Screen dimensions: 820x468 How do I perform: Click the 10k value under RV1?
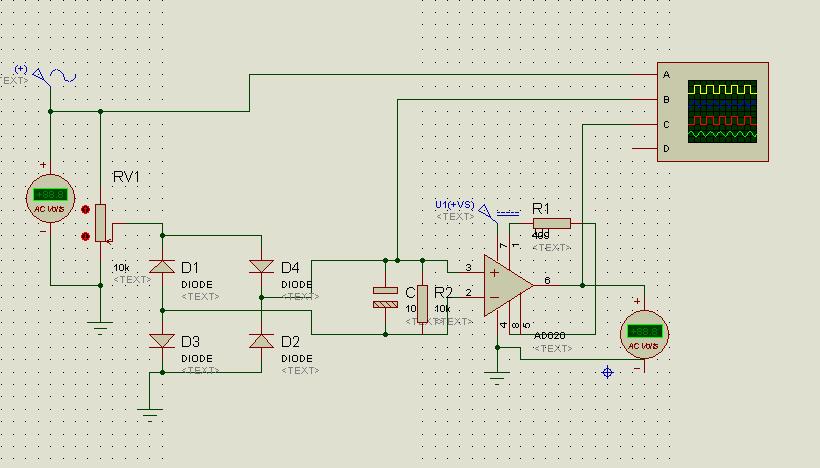click(x=121, y=268)
